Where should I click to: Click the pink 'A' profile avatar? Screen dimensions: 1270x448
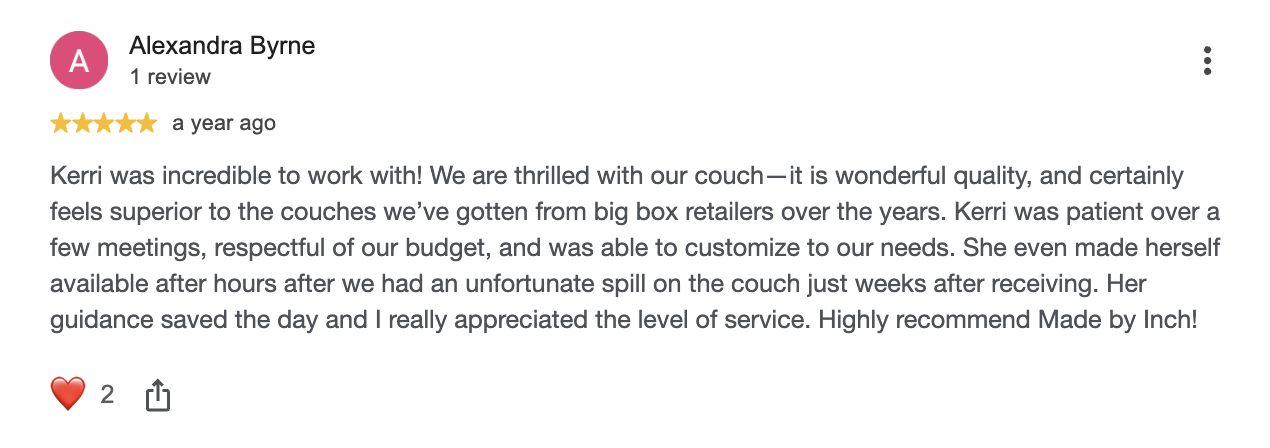point(79,60)
